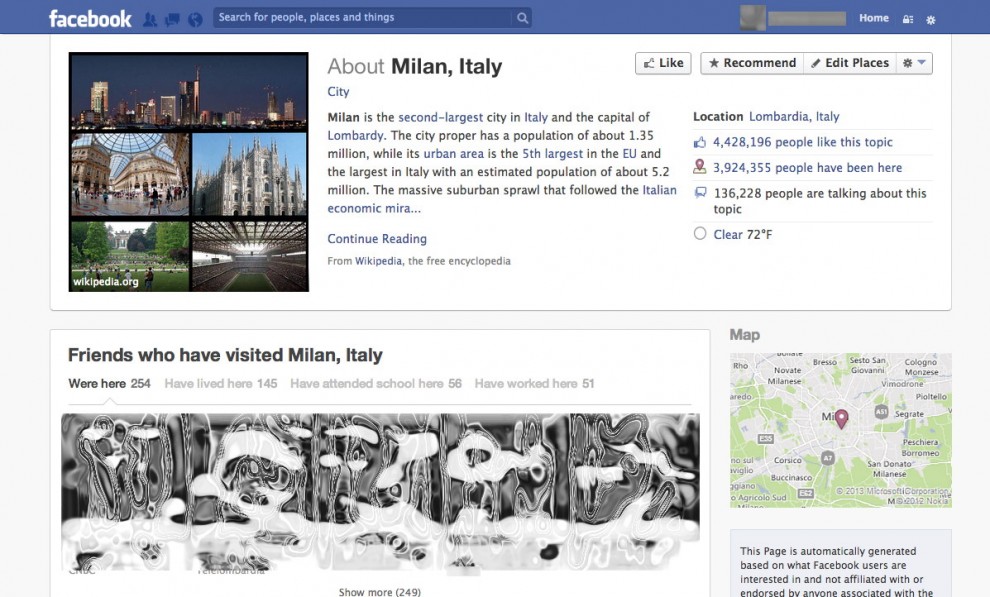Click the Milan Cathedral photo
Screen dimensions: 990x597
(x=249, y=175)
